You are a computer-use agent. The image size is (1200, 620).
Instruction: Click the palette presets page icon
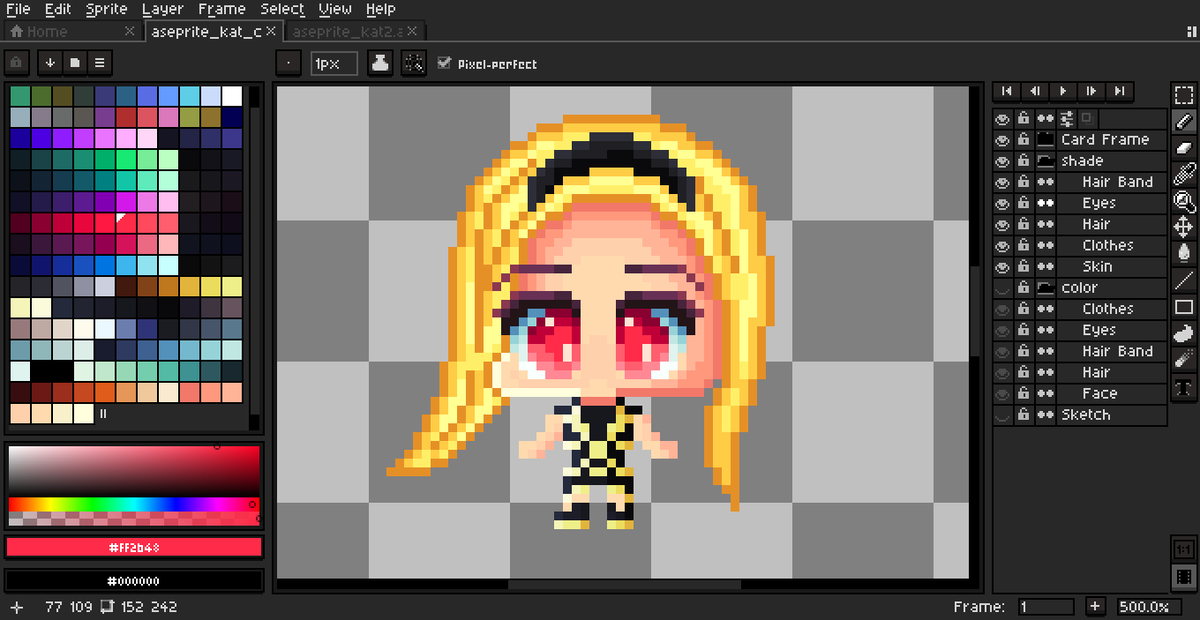click(x=75, y=63)
